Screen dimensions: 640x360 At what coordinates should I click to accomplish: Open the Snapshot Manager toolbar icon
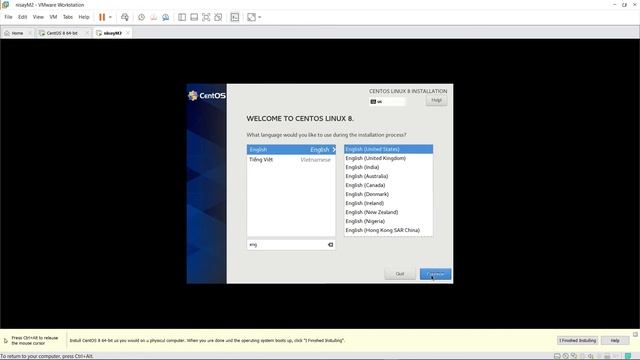166,17
